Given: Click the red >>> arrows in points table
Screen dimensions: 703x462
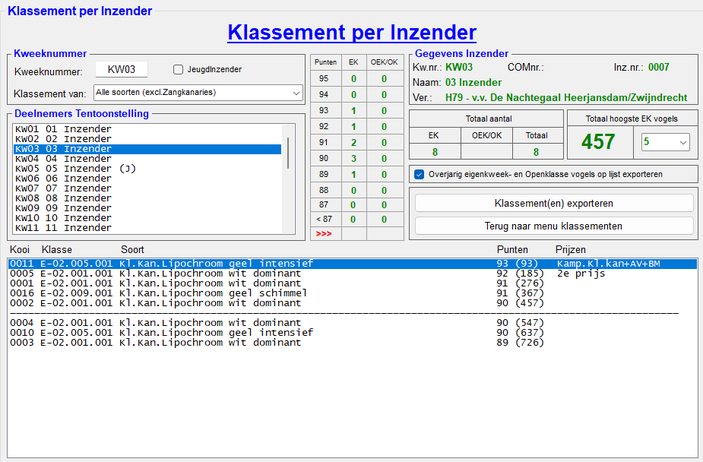Looking at the screenshot, I should pyautogui.click(x=322, y=233).
